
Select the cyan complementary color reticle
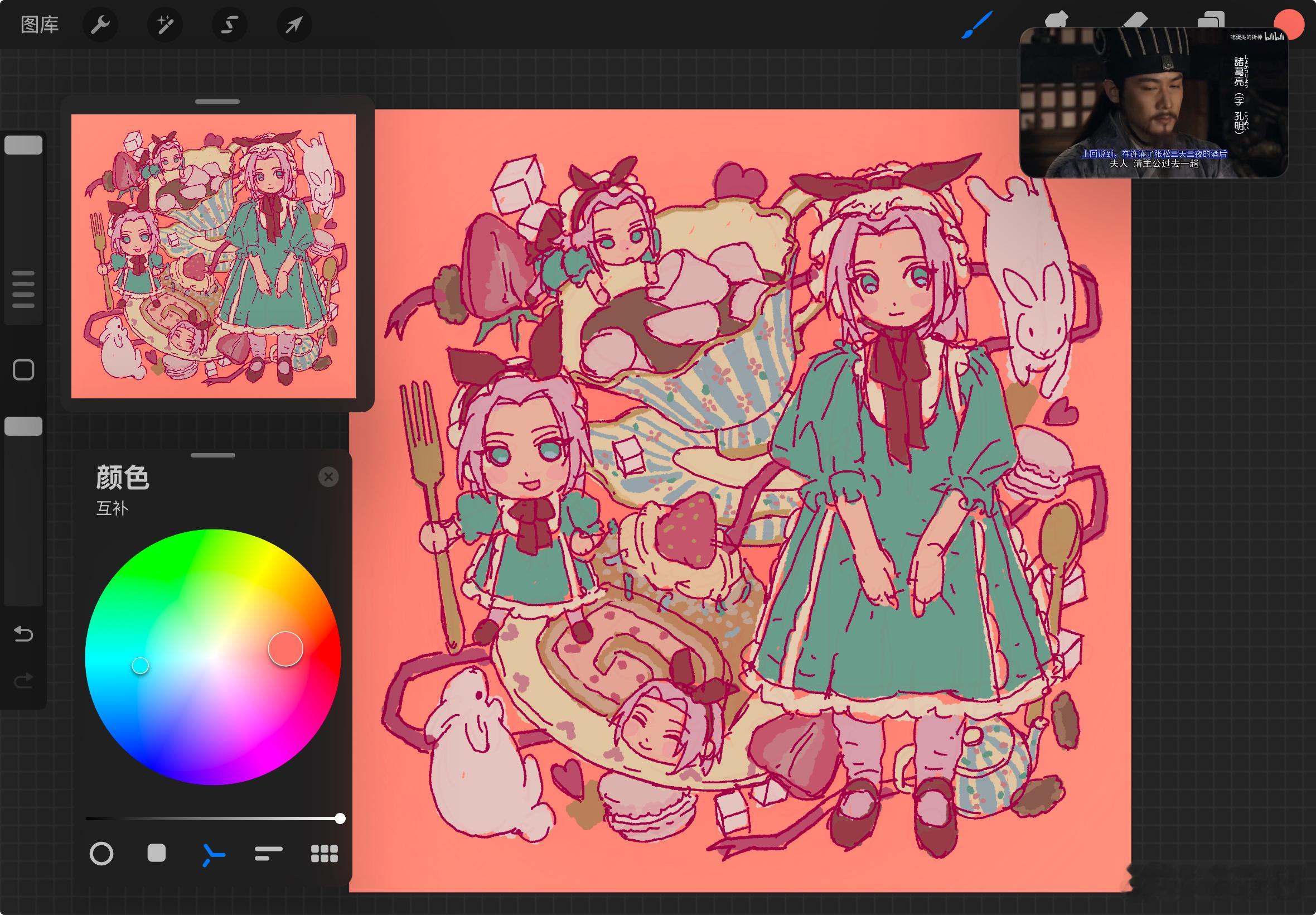coord(141,666)
